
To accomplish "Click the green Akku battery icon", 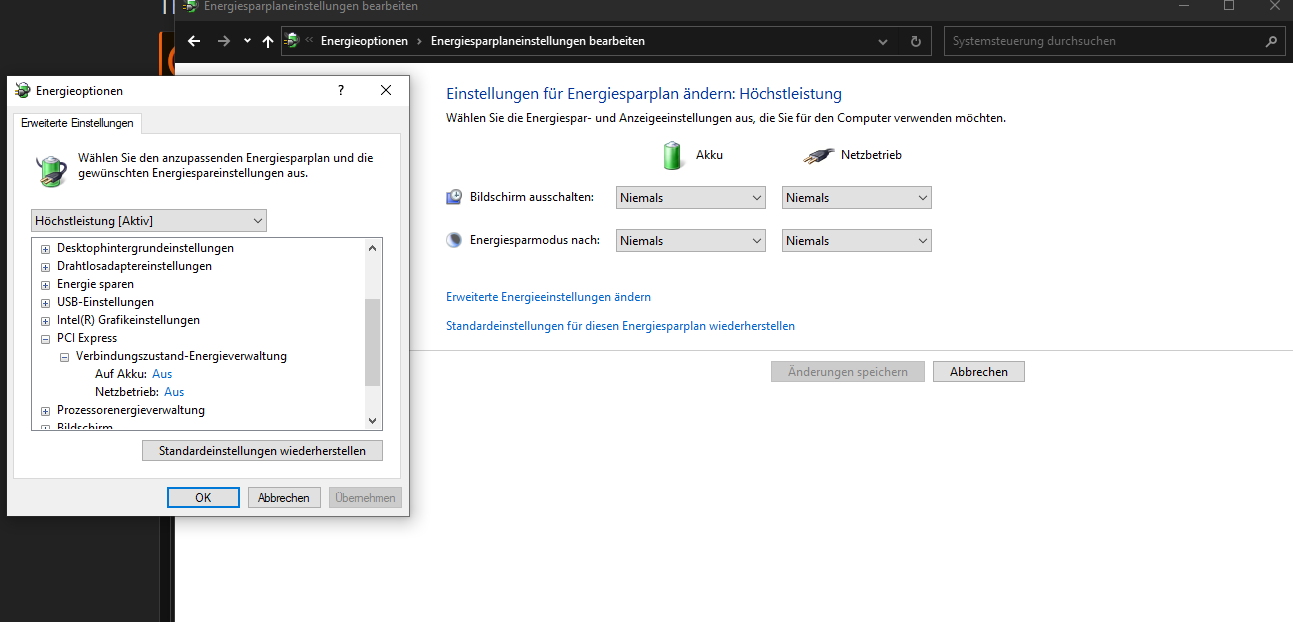I will [674, 155].
